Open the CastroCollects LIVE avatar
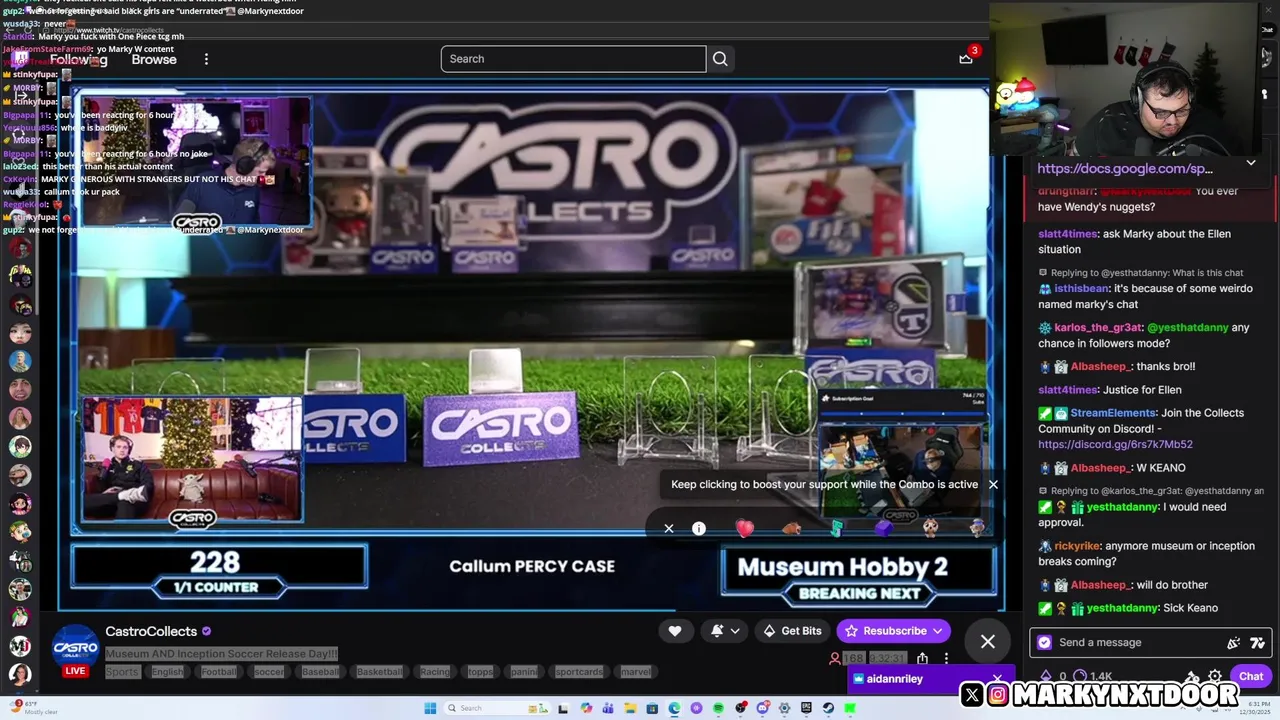 [75, 650]
